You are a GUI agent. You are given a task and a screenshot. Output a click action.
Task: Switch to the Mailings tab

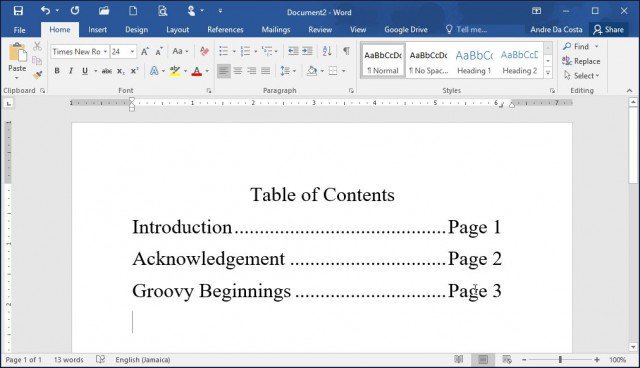click(x=276, y=30)
